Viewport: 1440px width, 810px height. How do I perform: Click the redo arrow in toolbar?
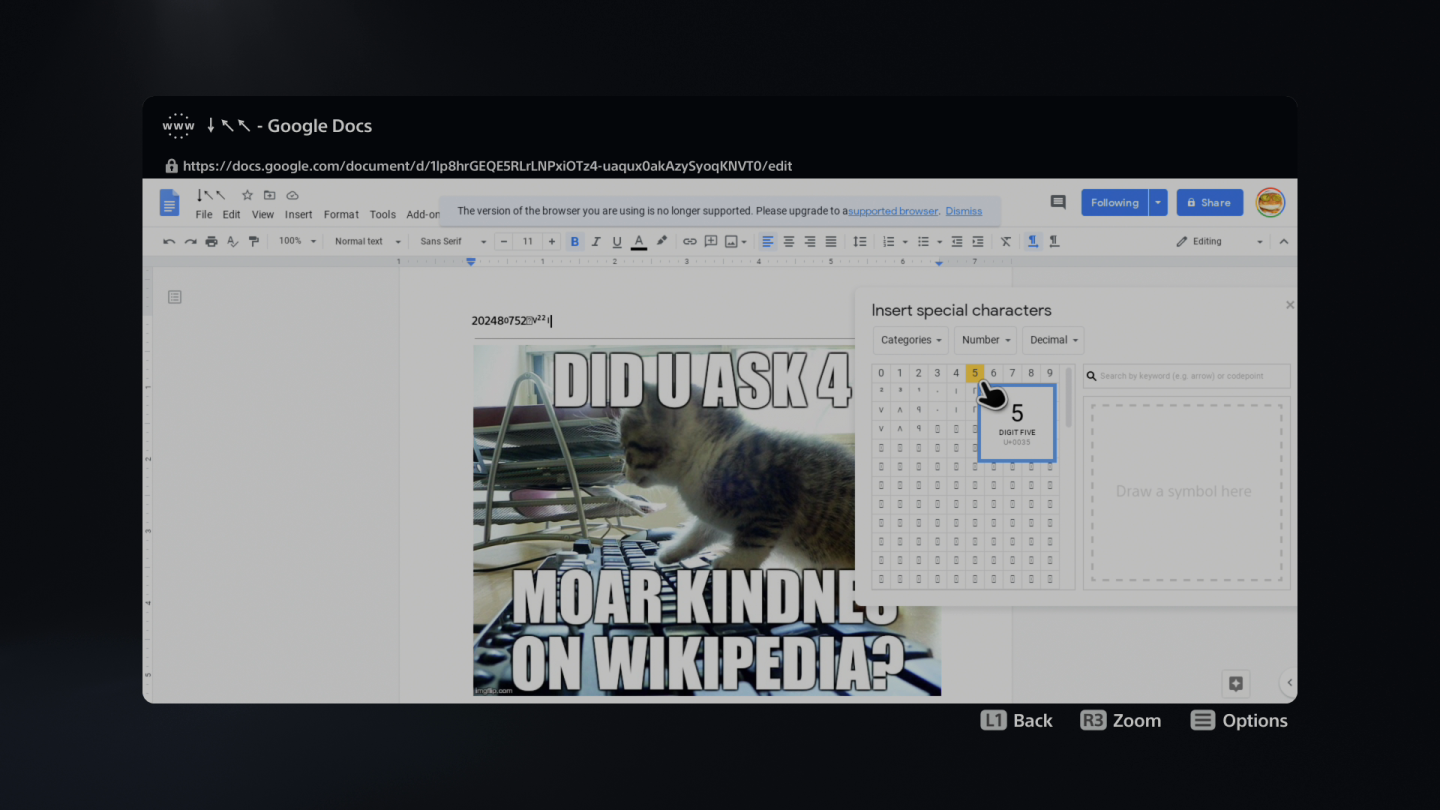(x=190, y=241)
